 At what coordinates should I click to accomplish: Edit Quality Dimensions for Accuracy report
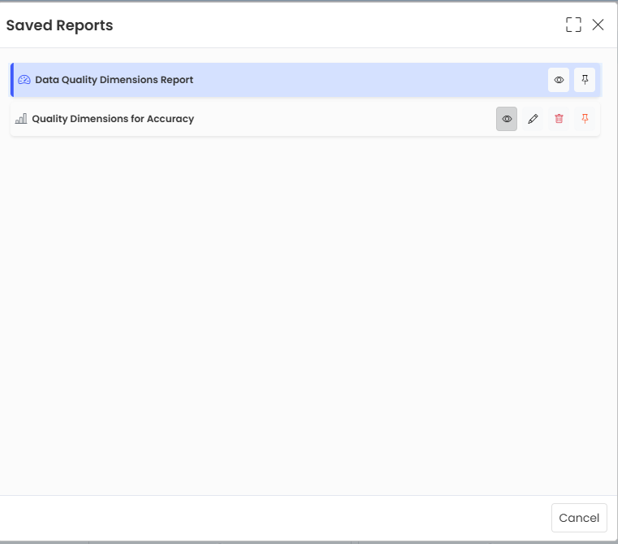tap(532, 119)
